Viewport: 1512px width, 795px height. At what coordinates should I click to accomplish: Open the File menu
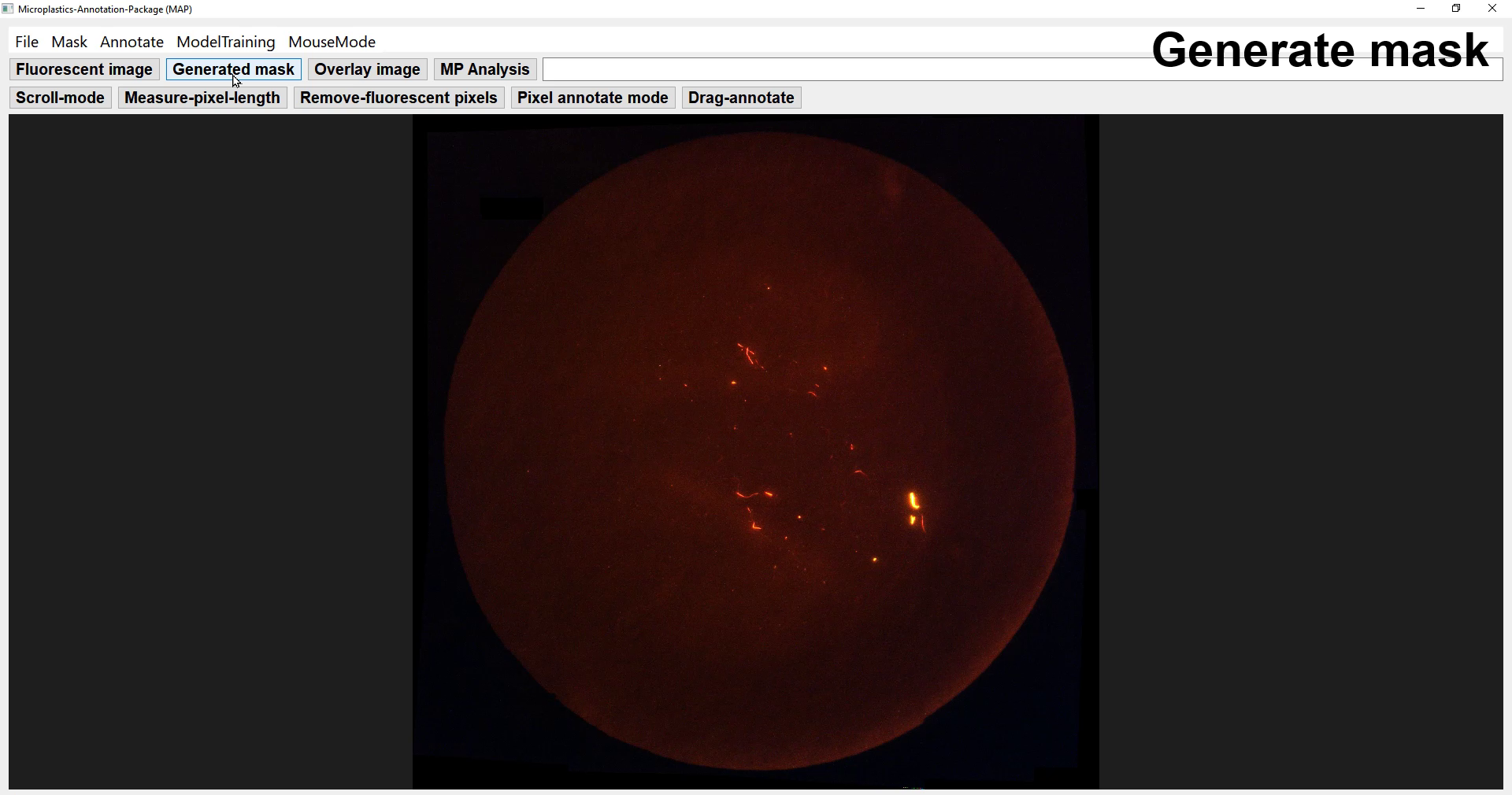(x=26, y=42)
